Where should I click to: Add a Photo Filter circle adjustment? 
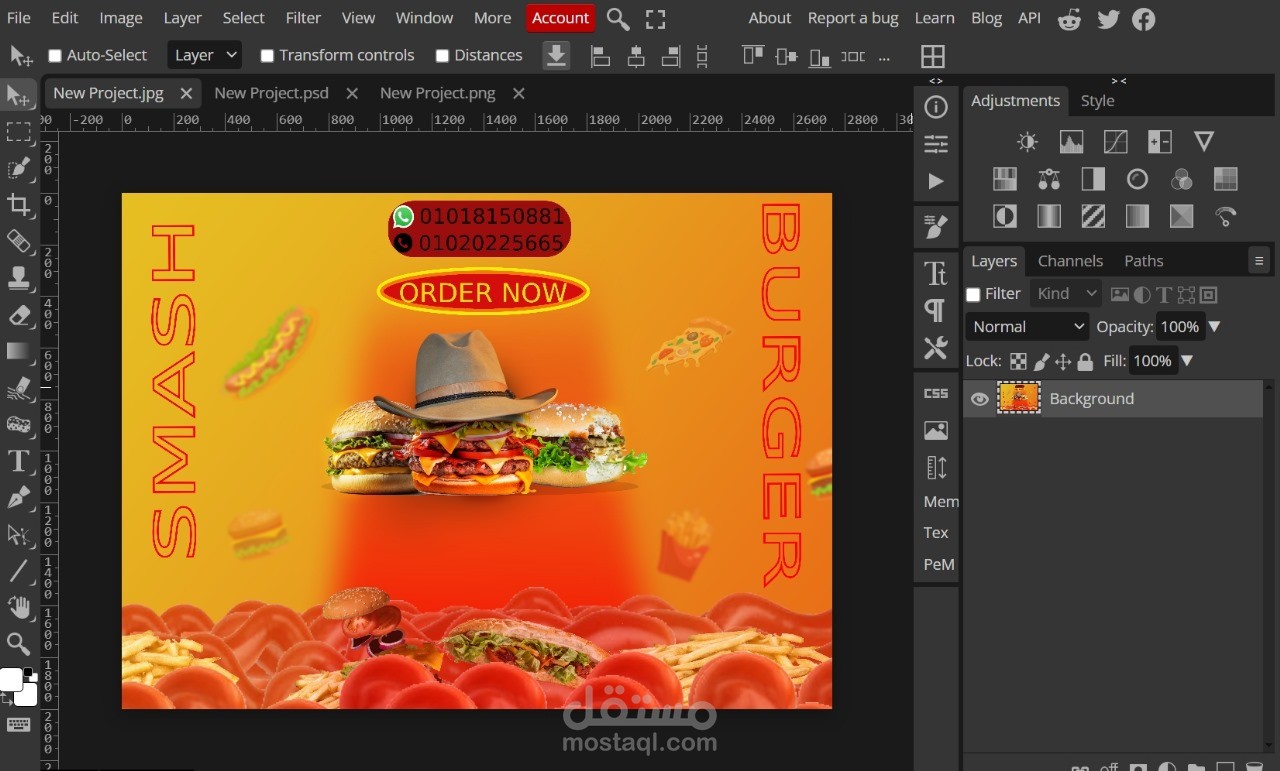(1137, 179)
